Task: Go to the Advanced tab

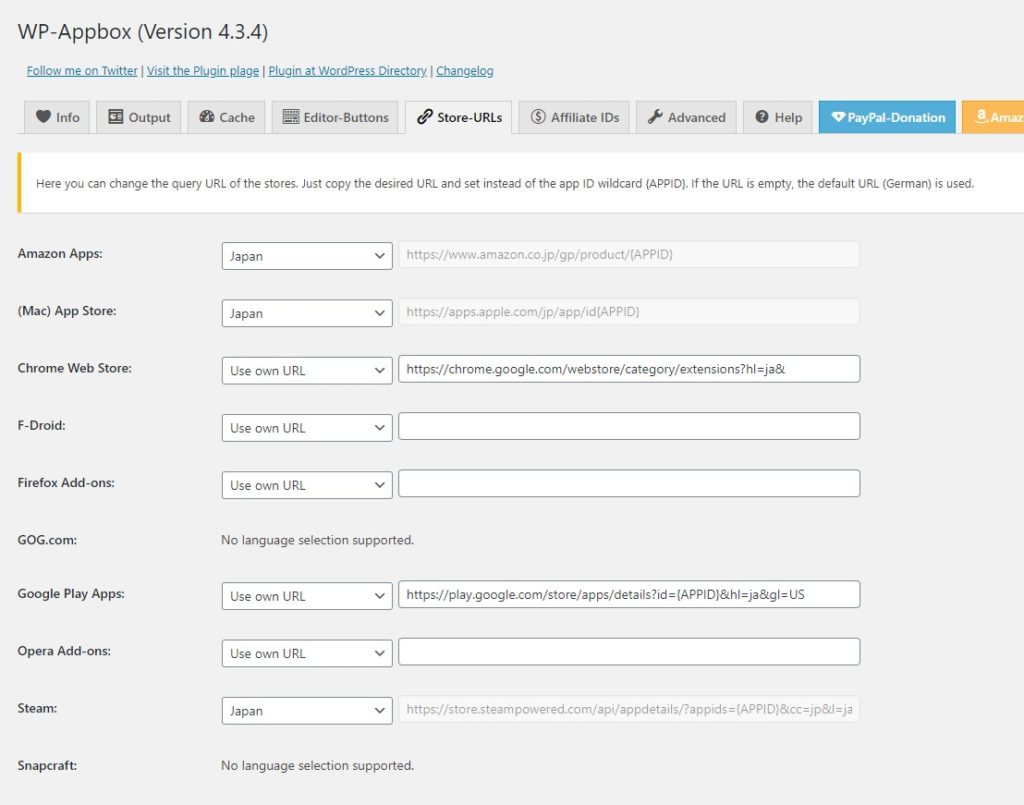Action: [686, 118]
